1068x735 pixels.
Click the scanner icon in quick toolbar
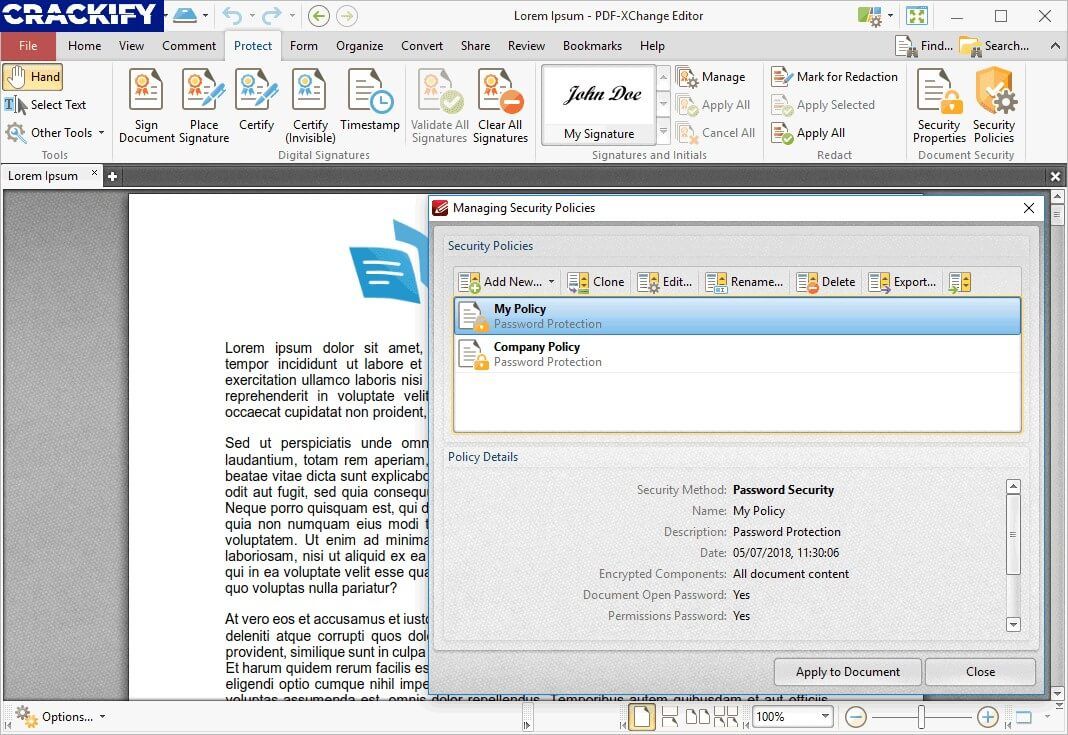(184, 15)
